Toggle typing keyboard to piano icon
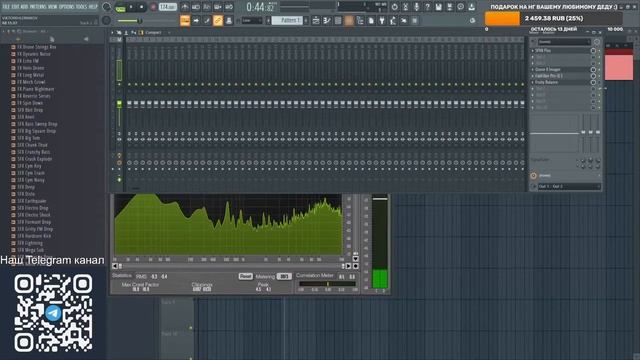640x360 pixels. click(185, 20)
